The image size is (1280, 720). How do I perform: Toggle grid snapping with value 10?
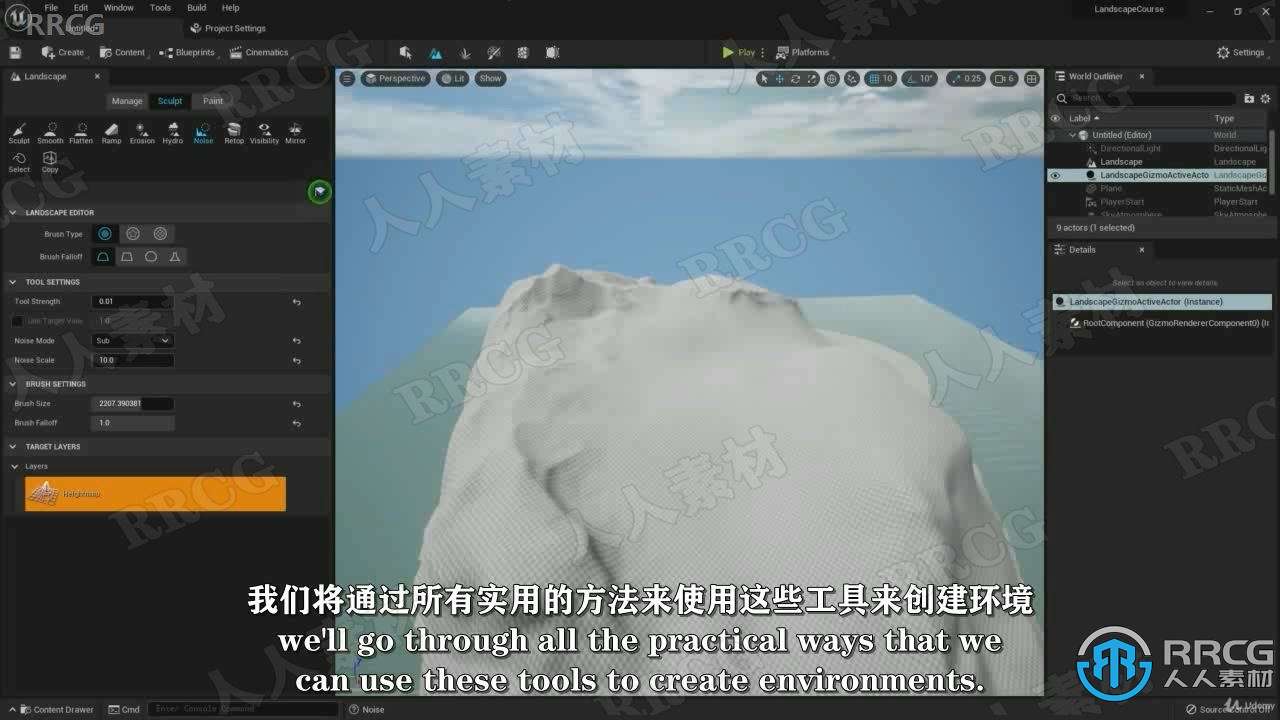click(881, 78)
